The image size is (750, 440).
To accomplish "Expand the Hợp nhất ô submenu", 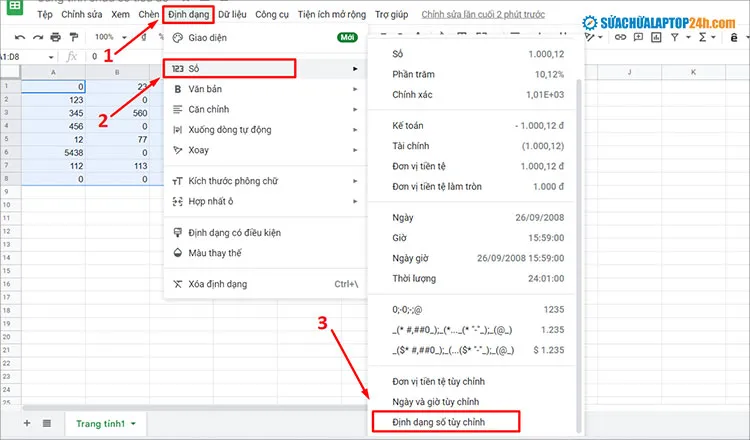I will click(265, 201).
